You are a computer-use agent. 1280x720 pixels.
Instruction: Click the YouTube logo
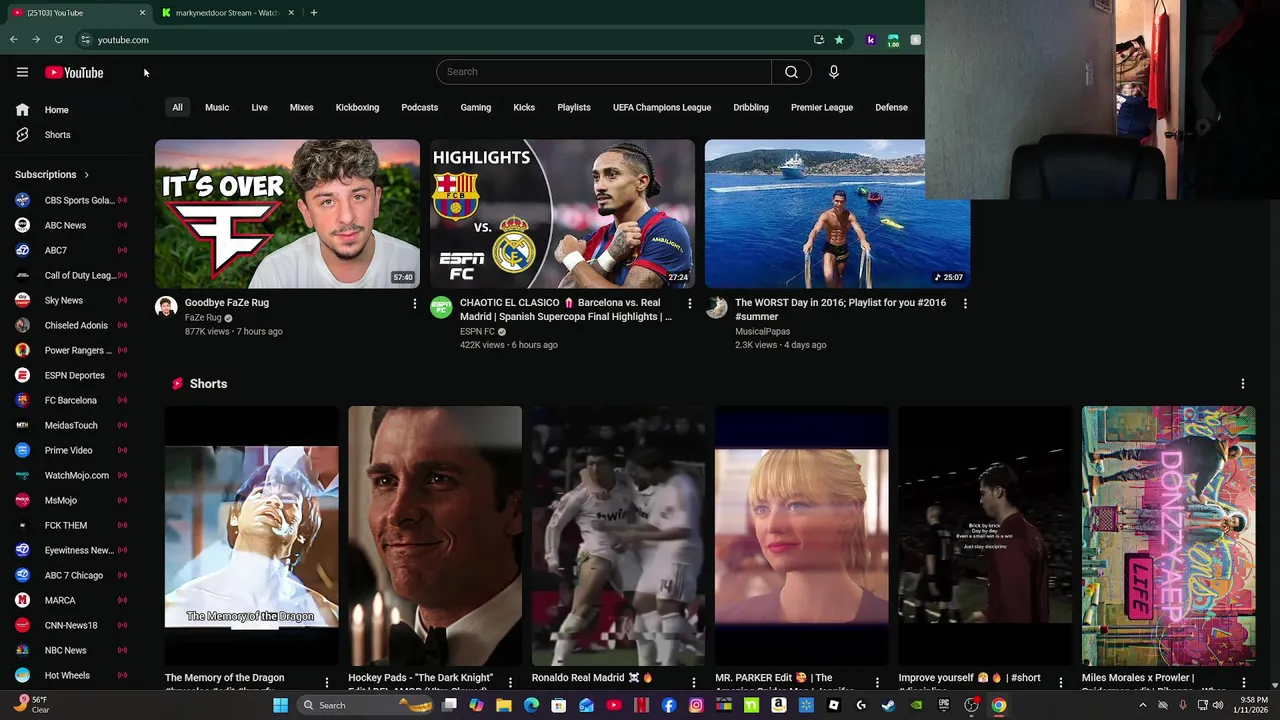pyautogui.click(x=74, y=72)
